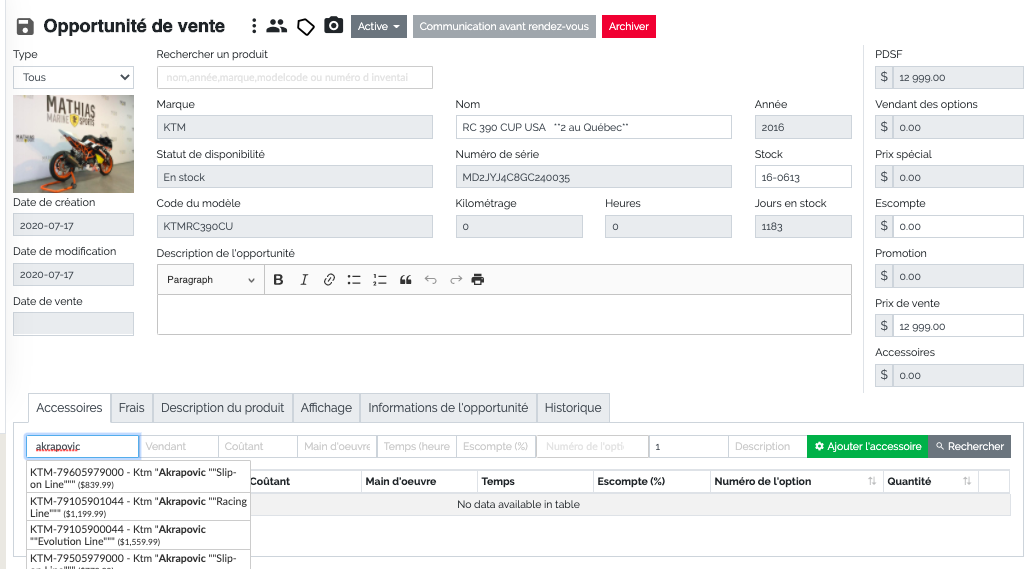Click the Nom field RC 390 CUP USA

593,127
